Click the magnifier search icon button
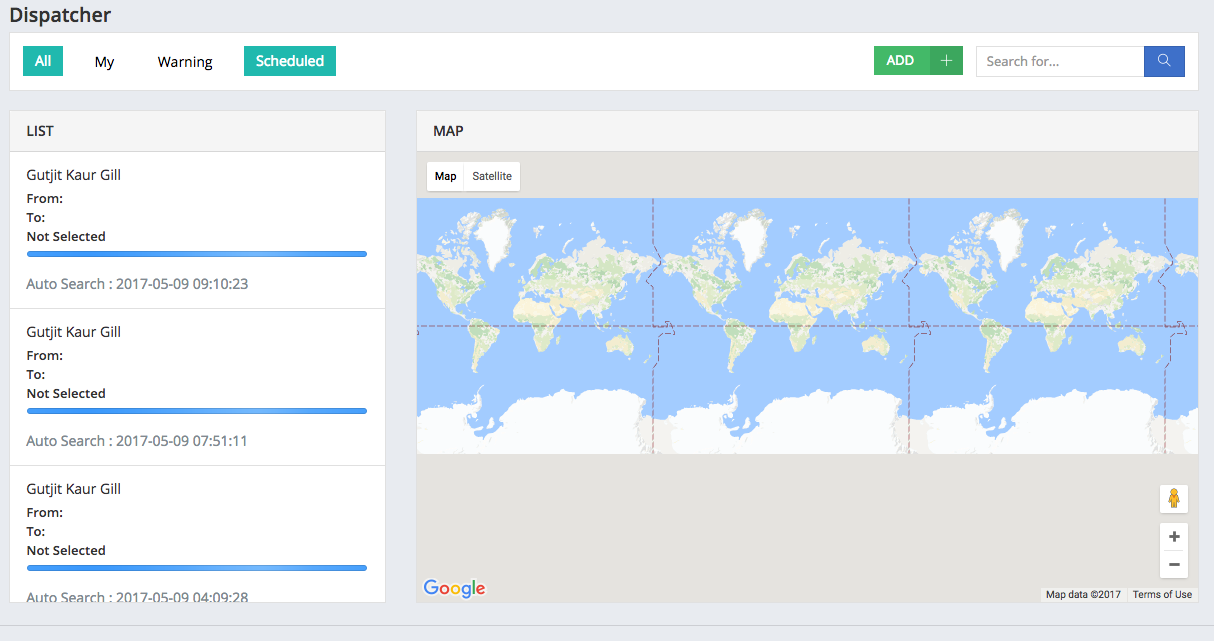1214x641 pixels. [x=1164, y=61]
